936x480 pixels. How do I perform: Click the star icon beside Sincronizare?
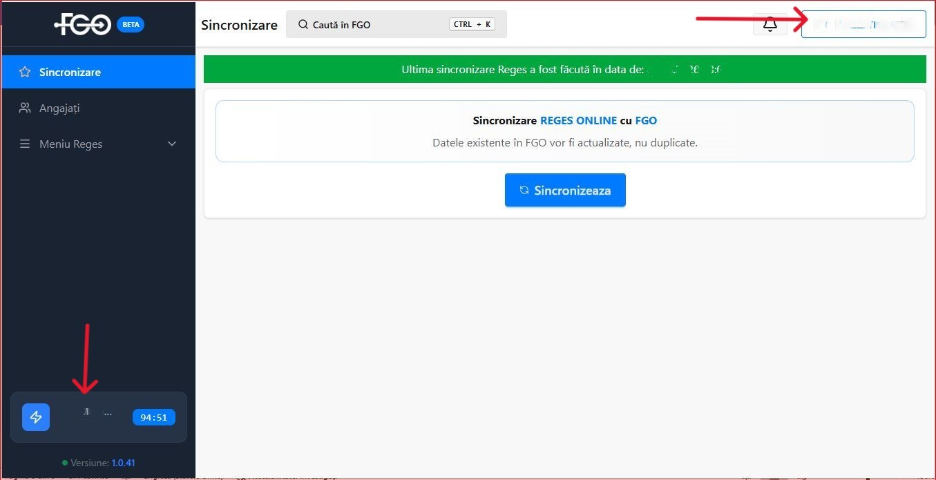(x=24, y=72)
